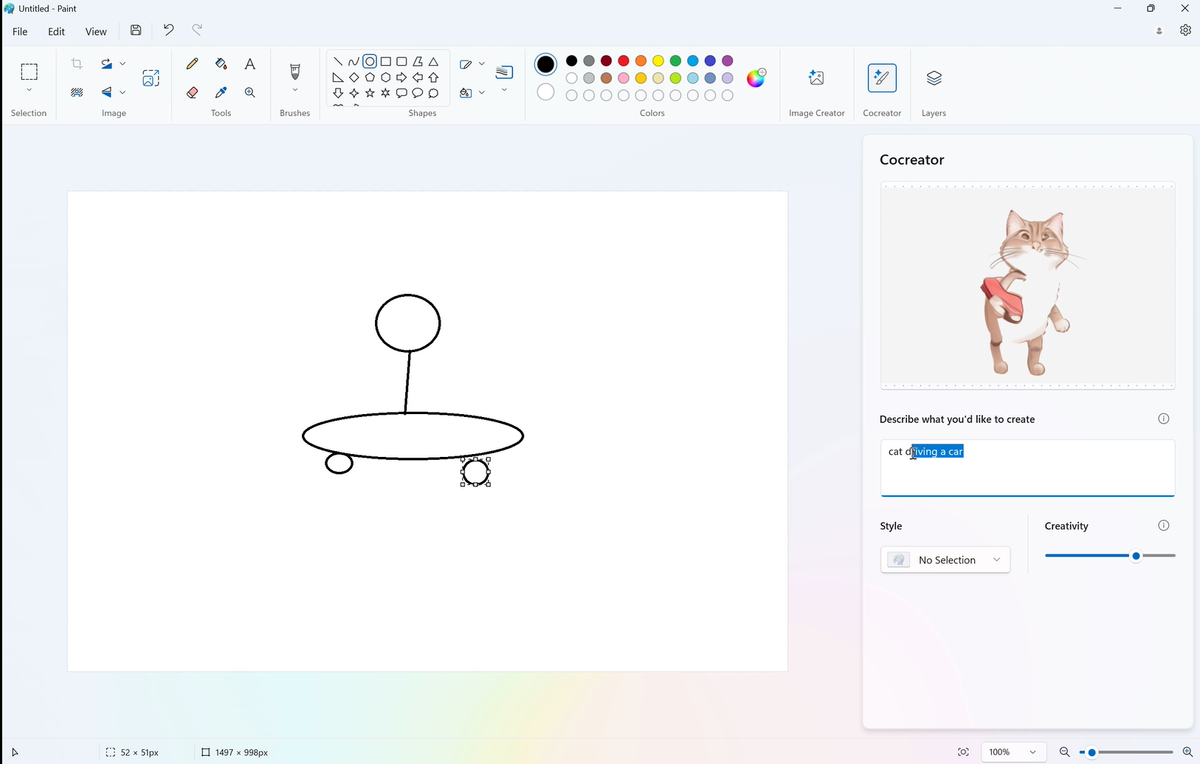The image size is (1200, 764).
Task: Open the View menu
Action: click(96, 31)
